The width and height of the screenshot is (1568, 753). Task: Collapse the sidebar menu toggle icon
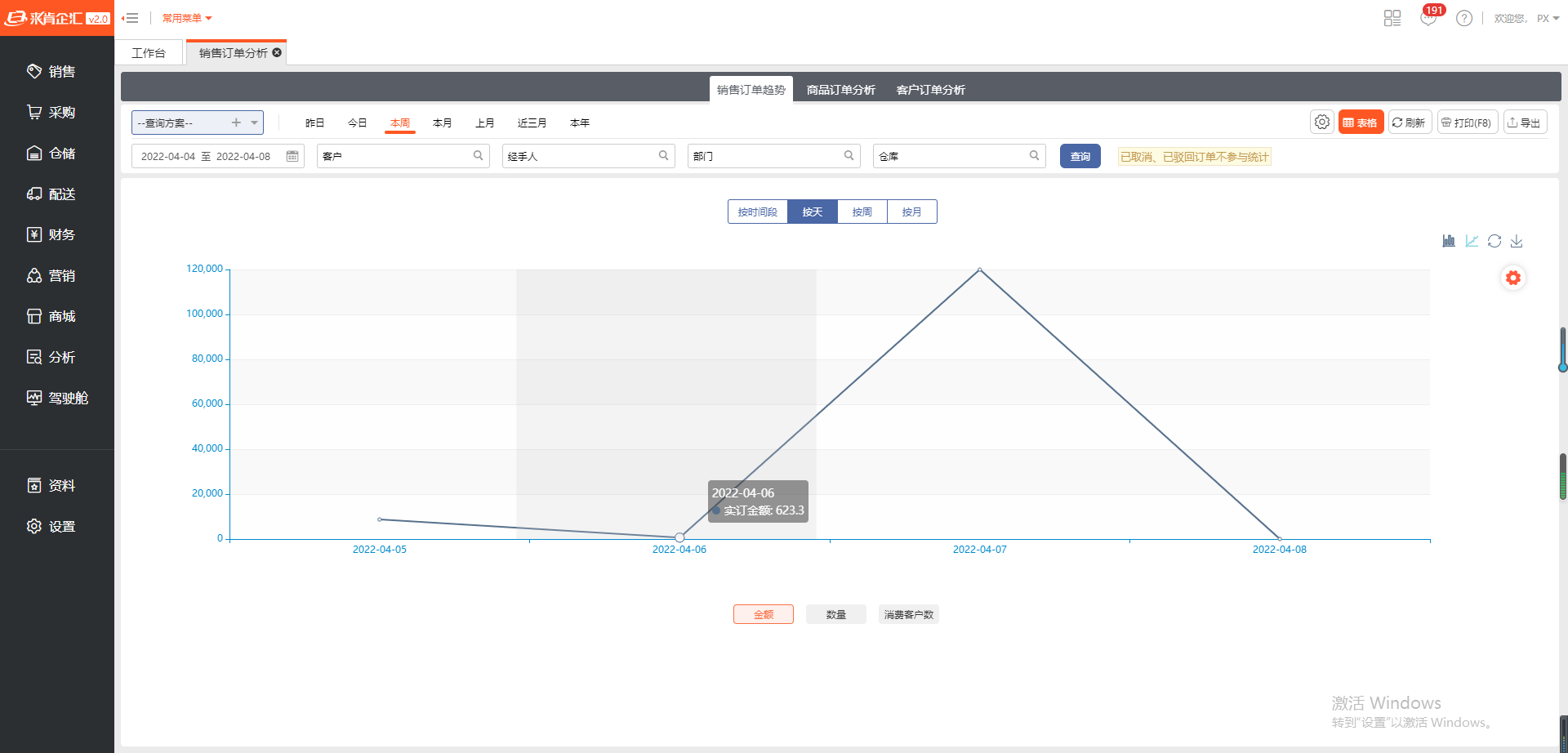point(130,18)
